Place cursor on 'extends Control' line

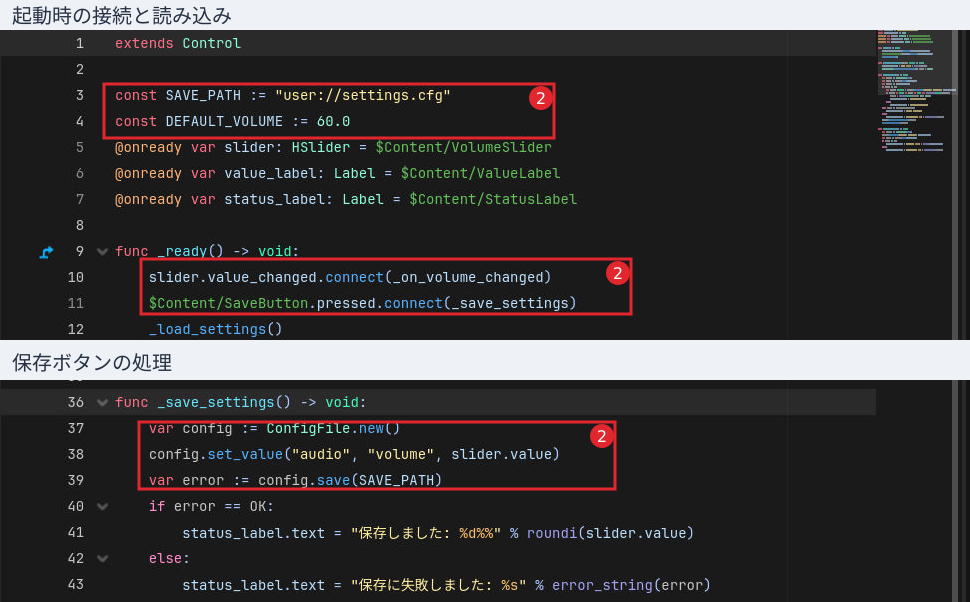[x=178, y=43]
